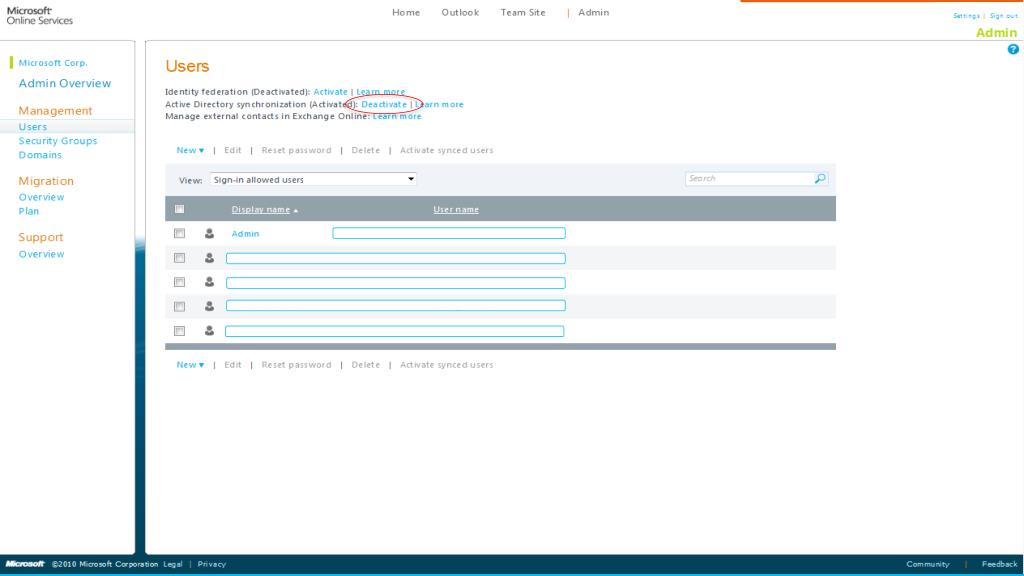The width and height of the screenshot is (1024, 576).
Task: Click bottom Edit action below table
Action: tap(232, 365)
